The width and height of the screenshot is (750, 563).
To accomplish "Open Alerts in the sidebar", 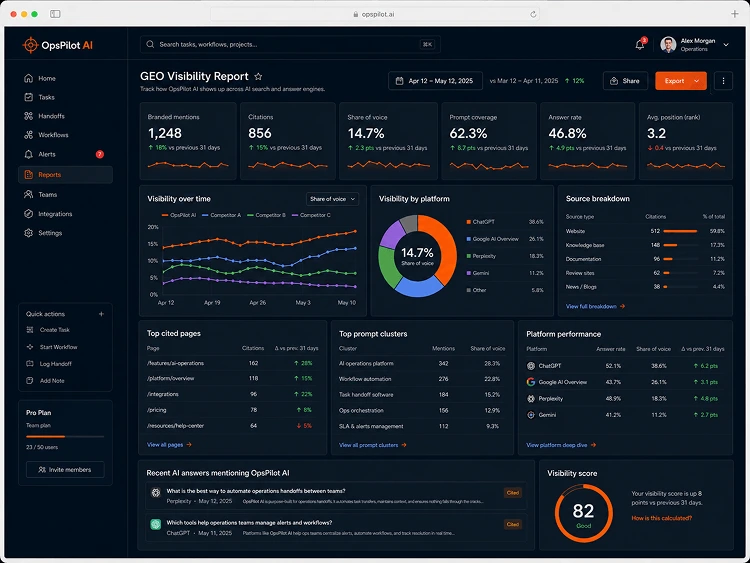I will pyautogui.click(x=66, y=154).
